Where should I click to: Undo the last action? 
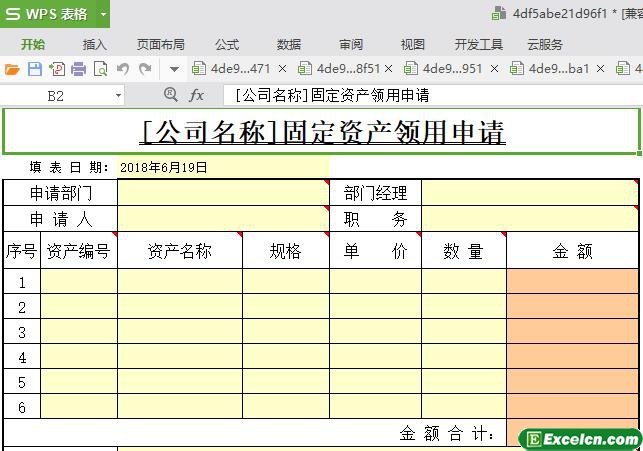123,69
